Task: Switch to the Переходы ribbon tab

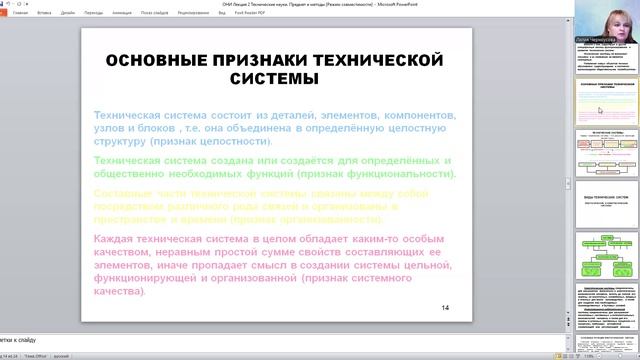Action: click(x=93, y=13)
